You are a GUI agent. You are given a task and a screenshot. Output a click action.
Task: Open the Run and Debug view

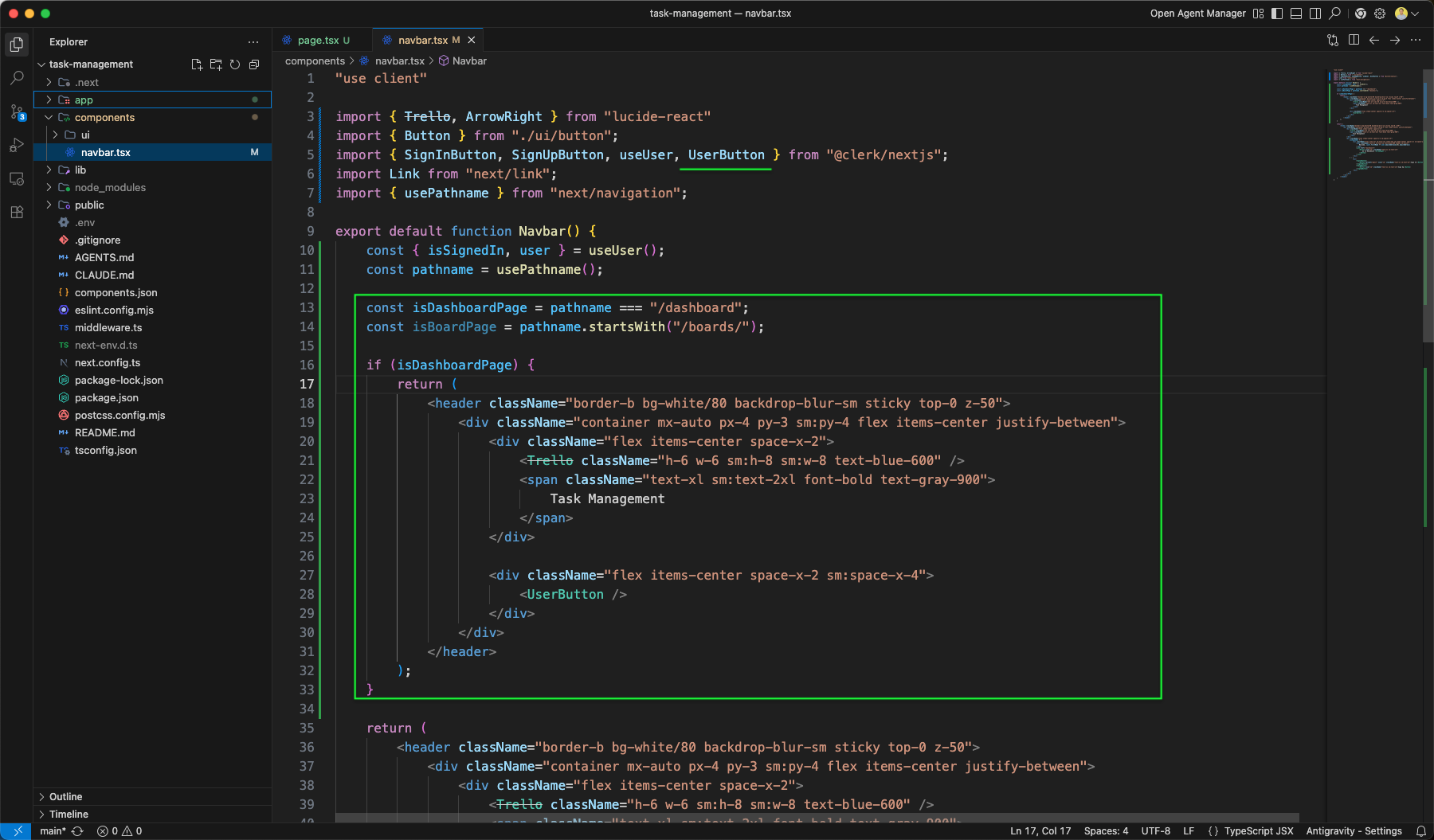17,145
